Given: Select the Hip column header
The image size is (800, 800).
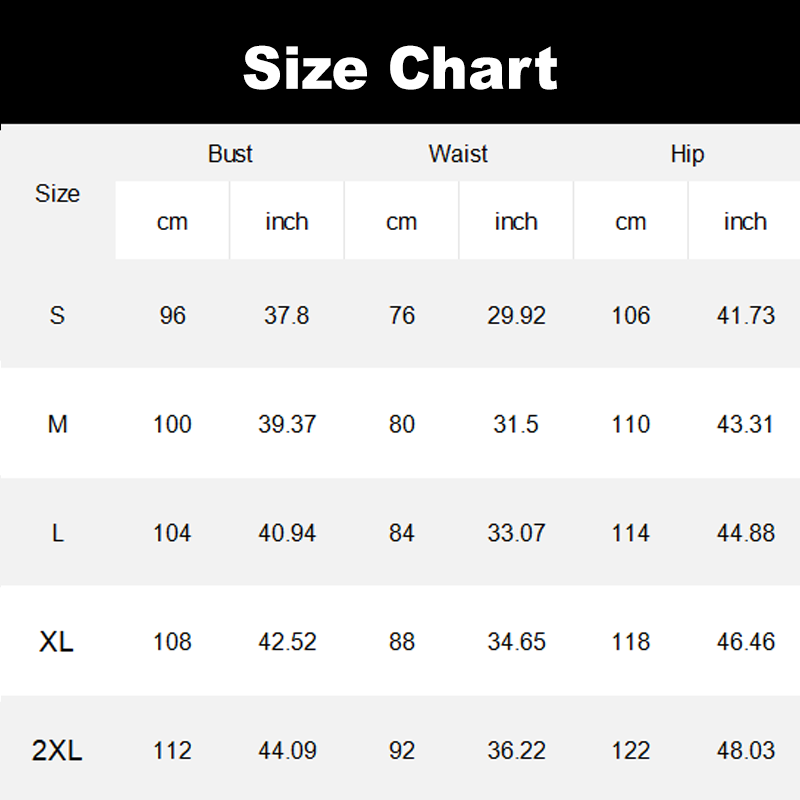Looking at the screenshot, I should [687, 154].
